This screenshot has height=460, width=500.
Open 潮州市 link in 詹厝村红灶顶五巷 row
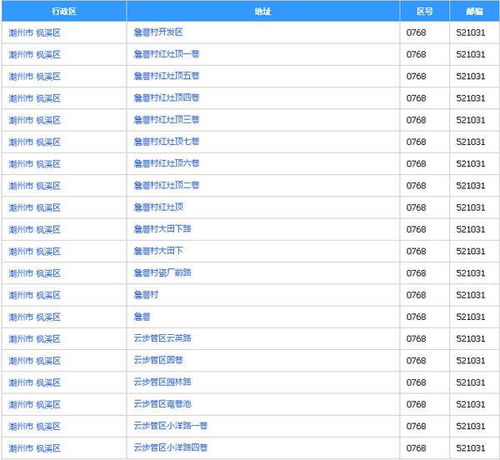(21, 76)
